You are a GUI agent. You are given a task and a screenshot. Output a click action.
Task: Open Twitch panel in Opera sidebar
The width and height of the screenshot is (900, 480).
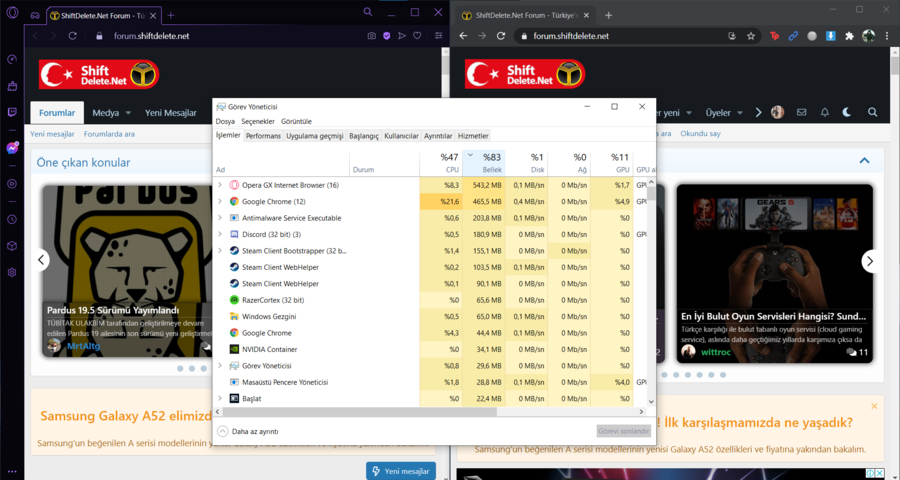[x=12, y=112]
